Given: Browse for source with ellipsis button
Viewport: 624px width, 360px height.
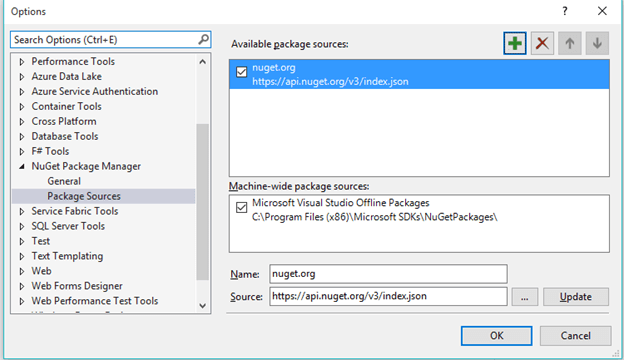Looking at the screenshot, I should [x=525, y=297].
